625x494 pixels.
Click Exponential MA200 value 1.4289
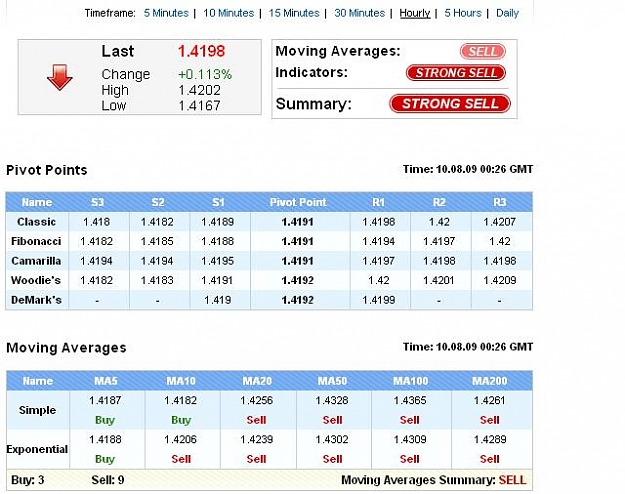(x=490, y=439)
